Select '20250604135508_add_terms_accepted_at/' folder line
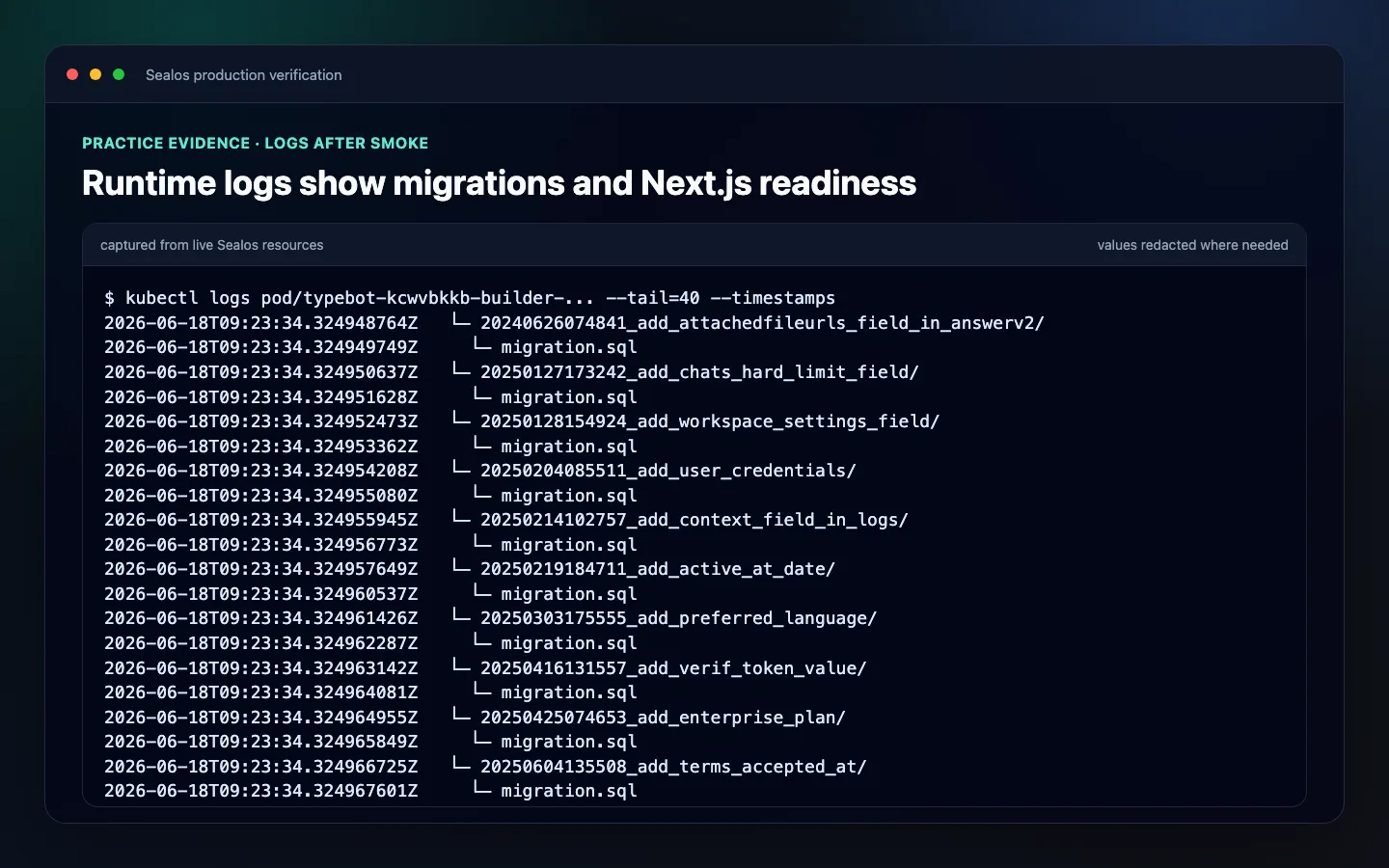The height and width of the screenshot is (868, 1389). point(673,767)
